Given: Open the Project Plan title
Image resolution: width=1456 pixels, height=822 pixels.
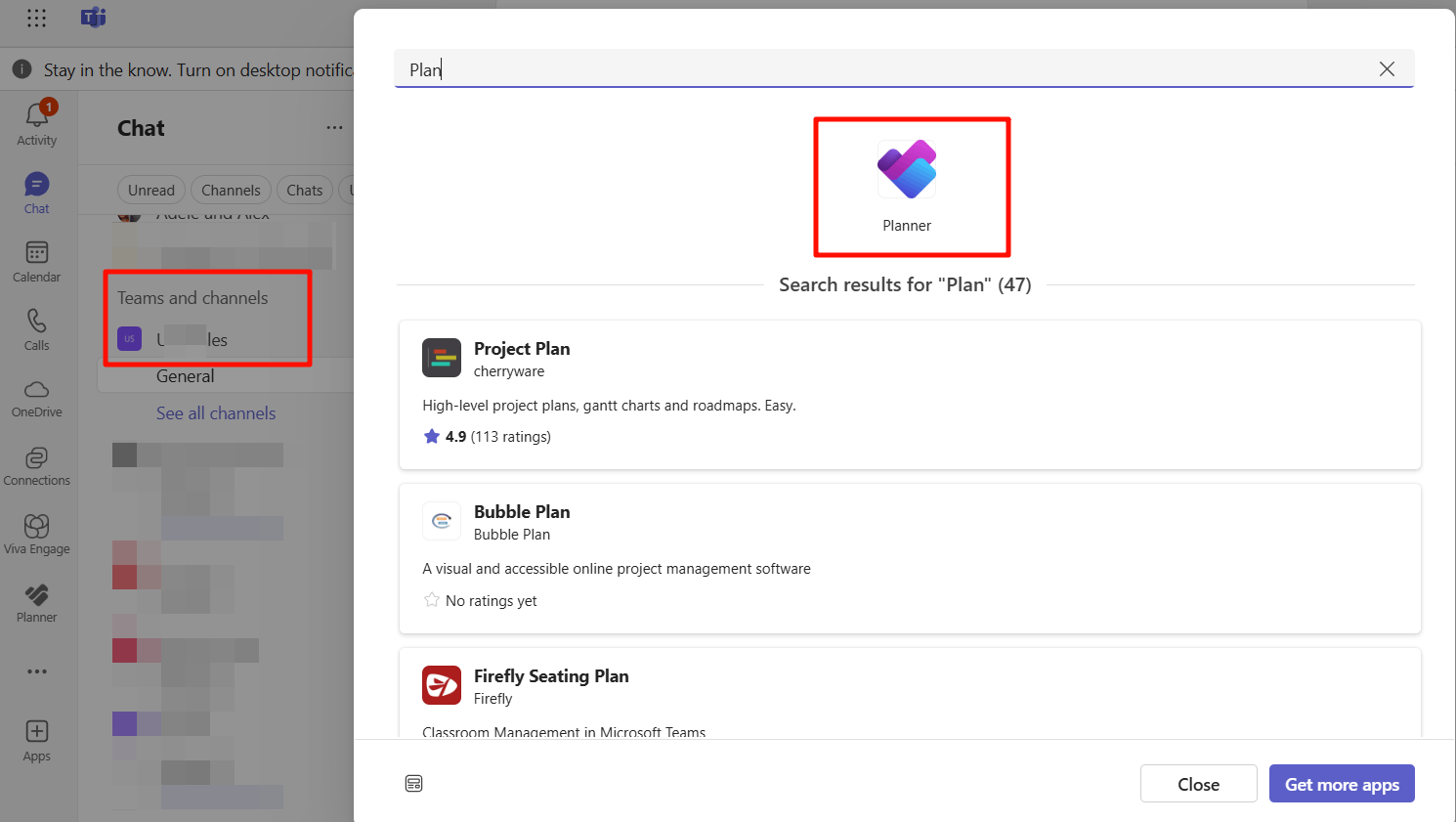Looking at the screenshot, I should (x=522, y=349).
